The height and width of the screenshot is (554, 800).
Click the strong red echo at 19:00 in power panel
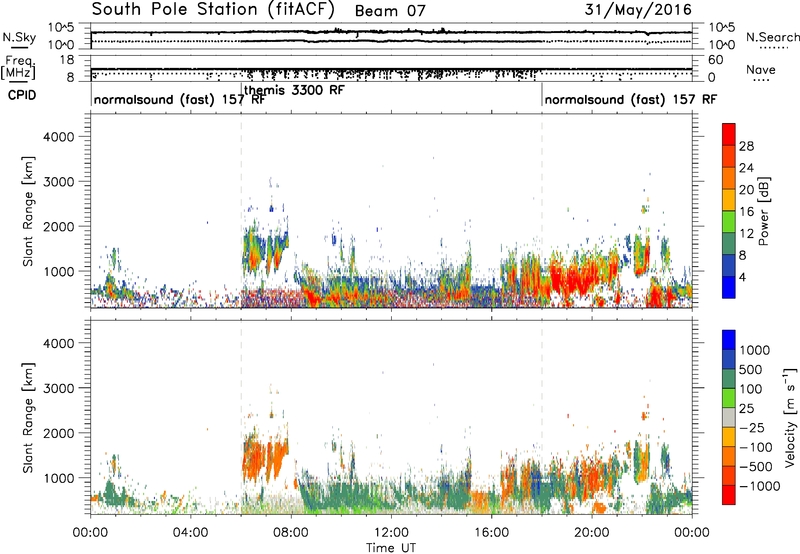tap(576, 279)
